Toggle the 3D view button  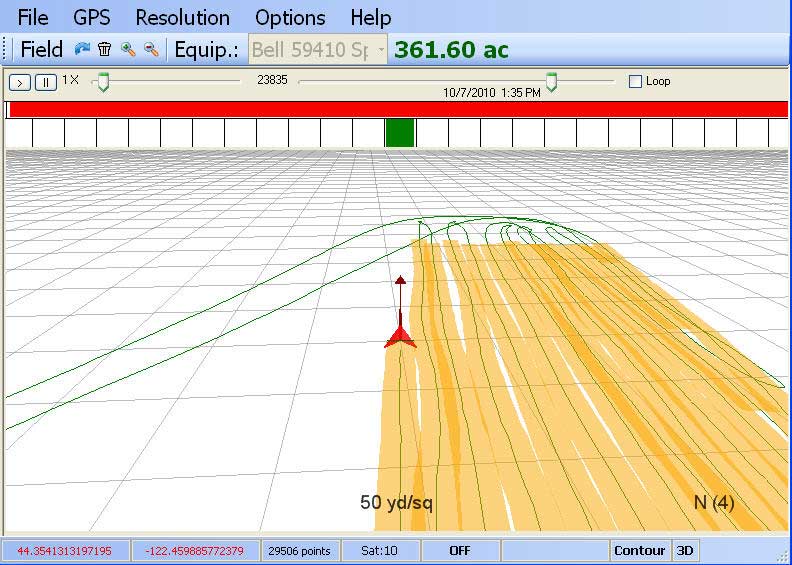click(685, 550)
